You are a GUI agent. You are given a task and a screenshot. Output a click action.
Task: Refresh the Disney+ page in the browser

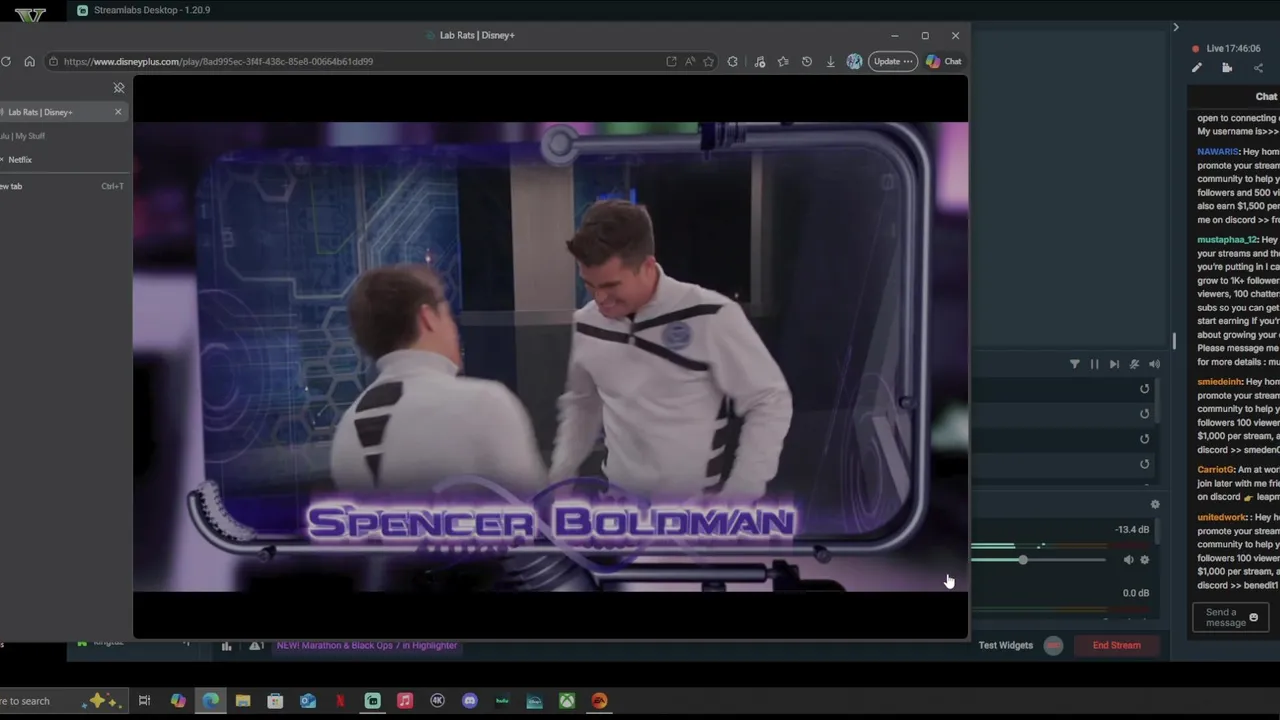[x=6, y=61]
